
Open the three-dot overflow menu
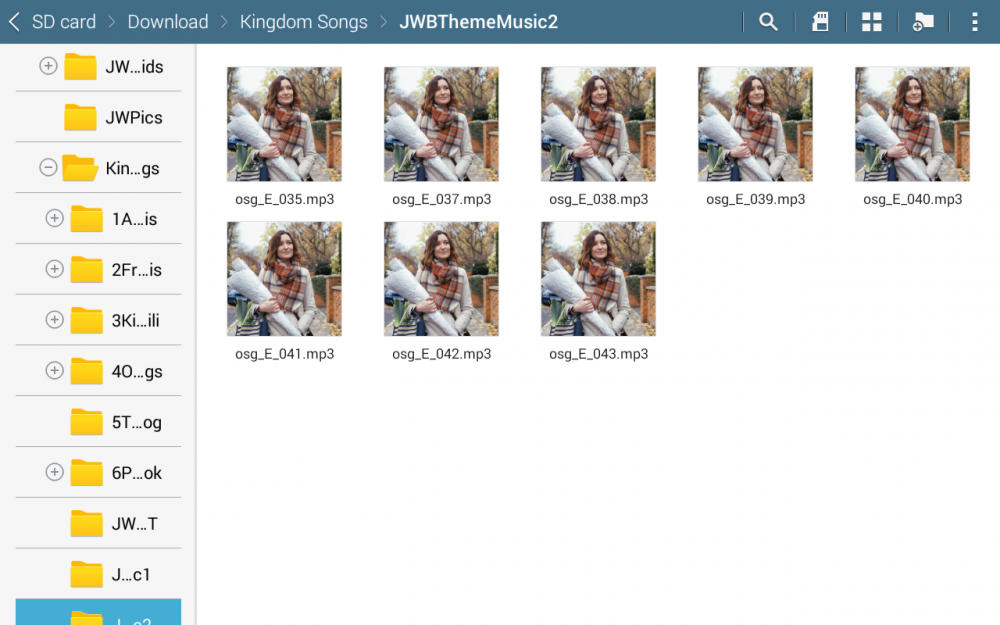974,22
